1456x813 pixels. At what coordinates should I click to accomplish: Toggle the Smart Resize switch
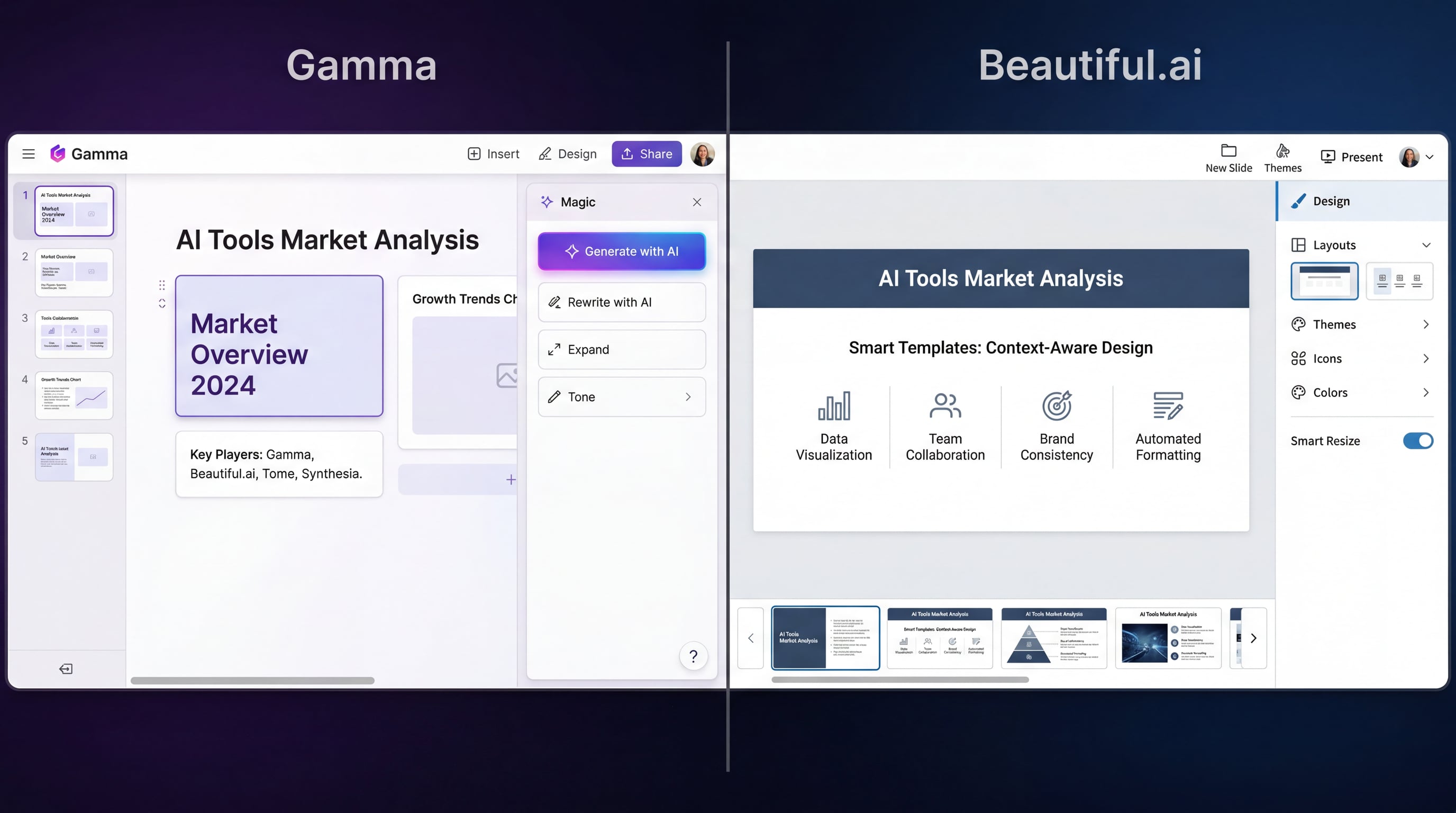pos(1417,440)
